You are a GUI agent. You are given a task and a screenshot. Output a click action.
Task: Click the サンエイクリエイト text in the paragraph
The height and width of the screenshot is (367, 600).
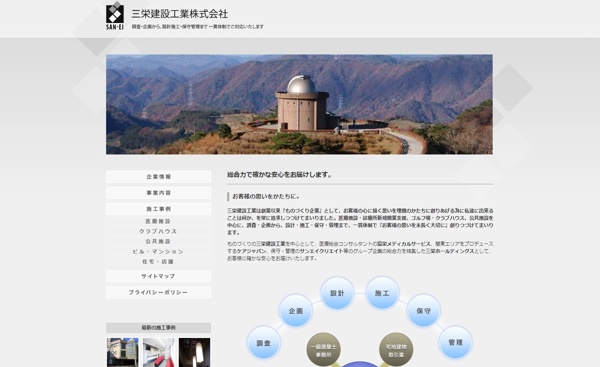pos(321,251)
